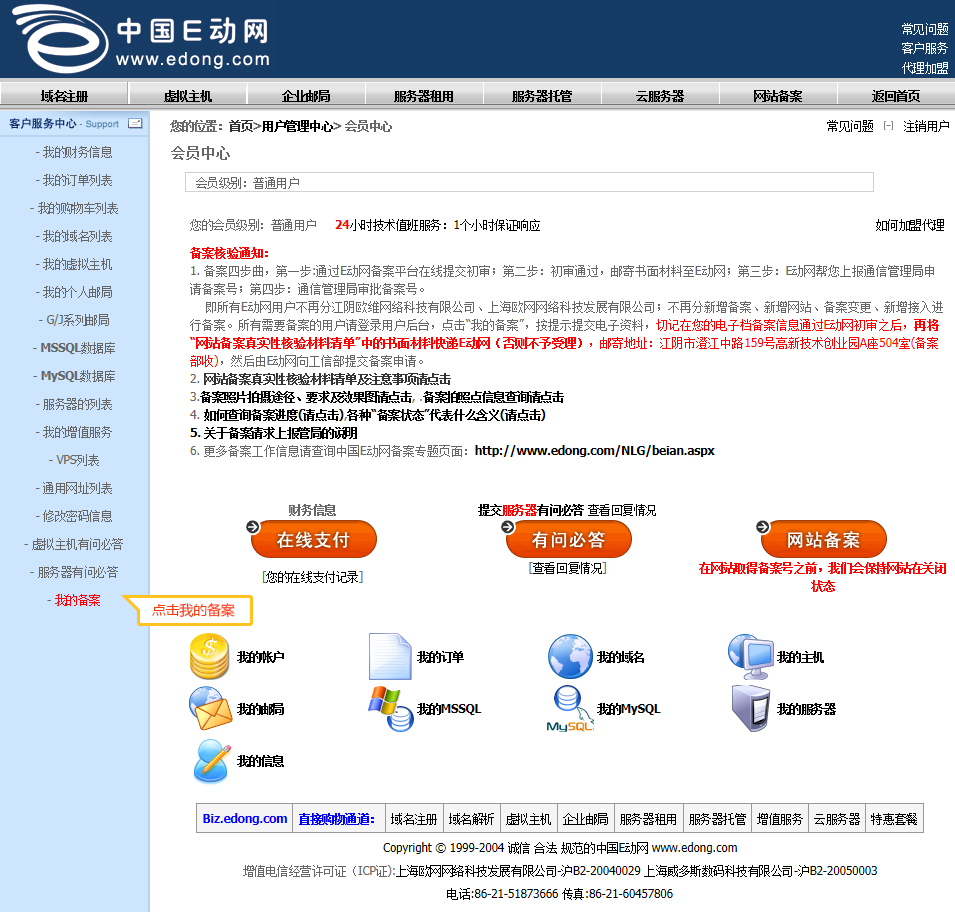
Task: Open the 服务器租用 navigation tab
Action: coord(424,96)
